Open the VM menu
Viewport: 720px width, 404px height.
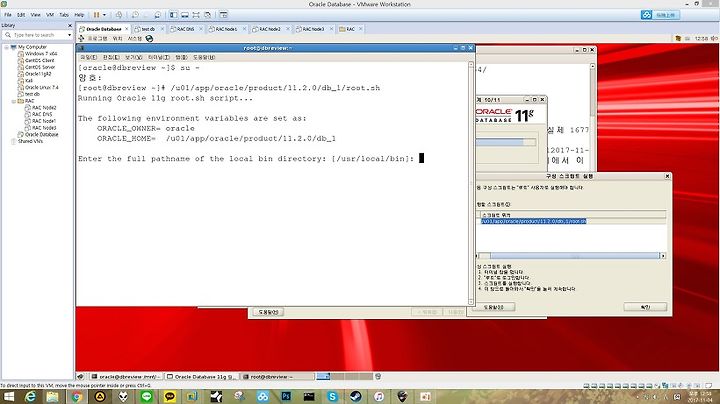point(50,15)
